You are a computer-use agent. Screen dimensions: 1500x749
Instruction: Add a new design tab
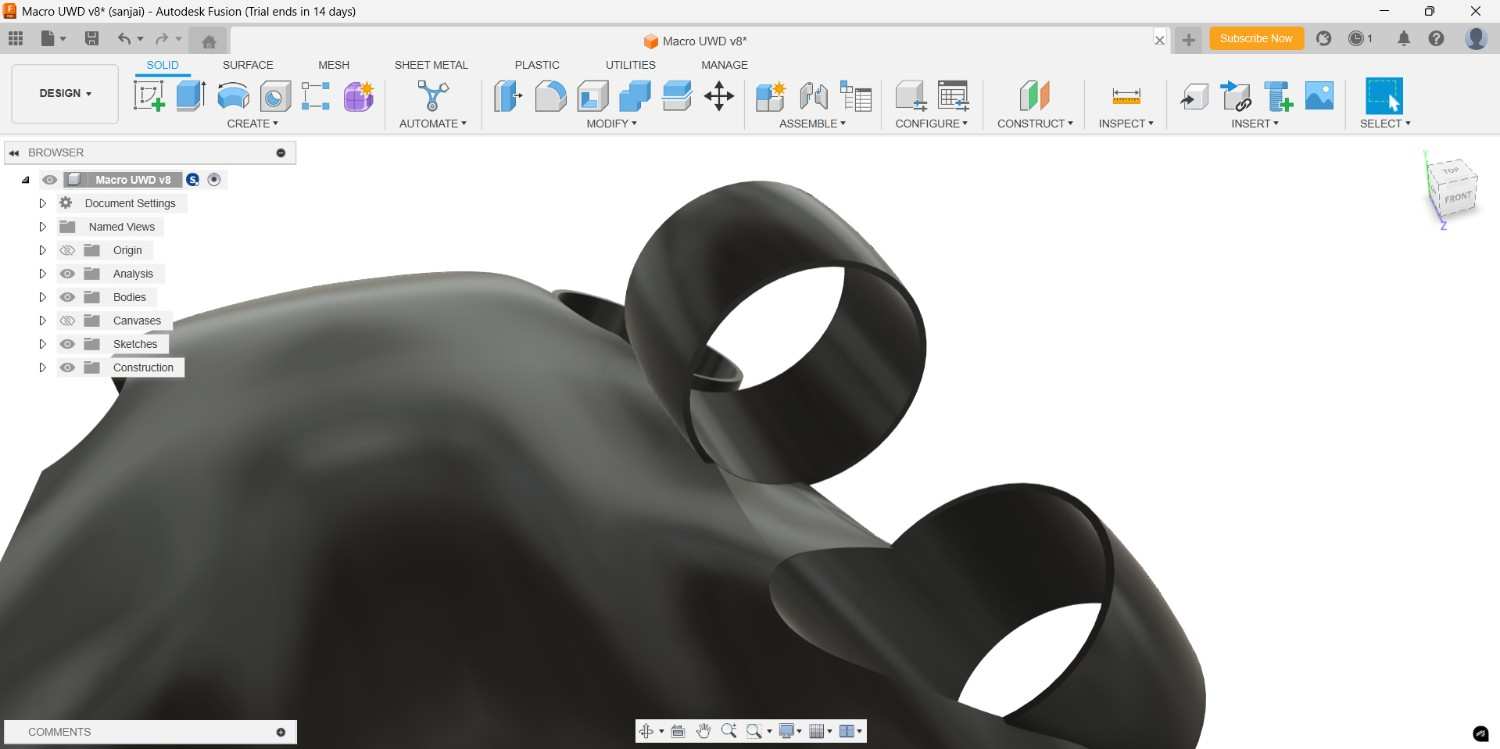click(x=1188, y=40)
